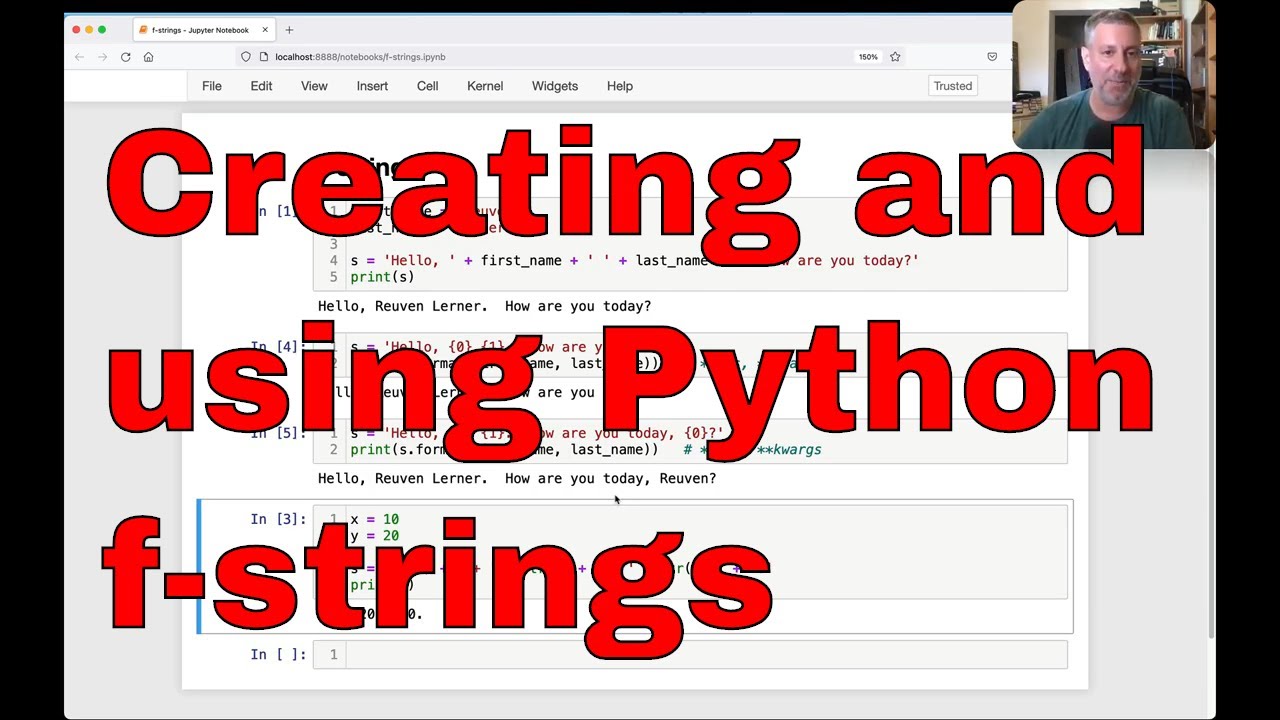Open the Widgets menu
The image size is (1280, 720).
point(555,86)
